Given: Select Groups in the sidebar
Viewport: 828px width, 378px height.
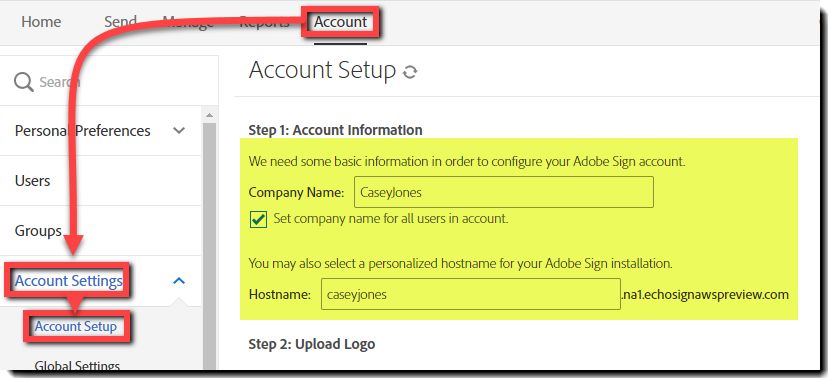Looking at the screenshot, I should point(39,231).
